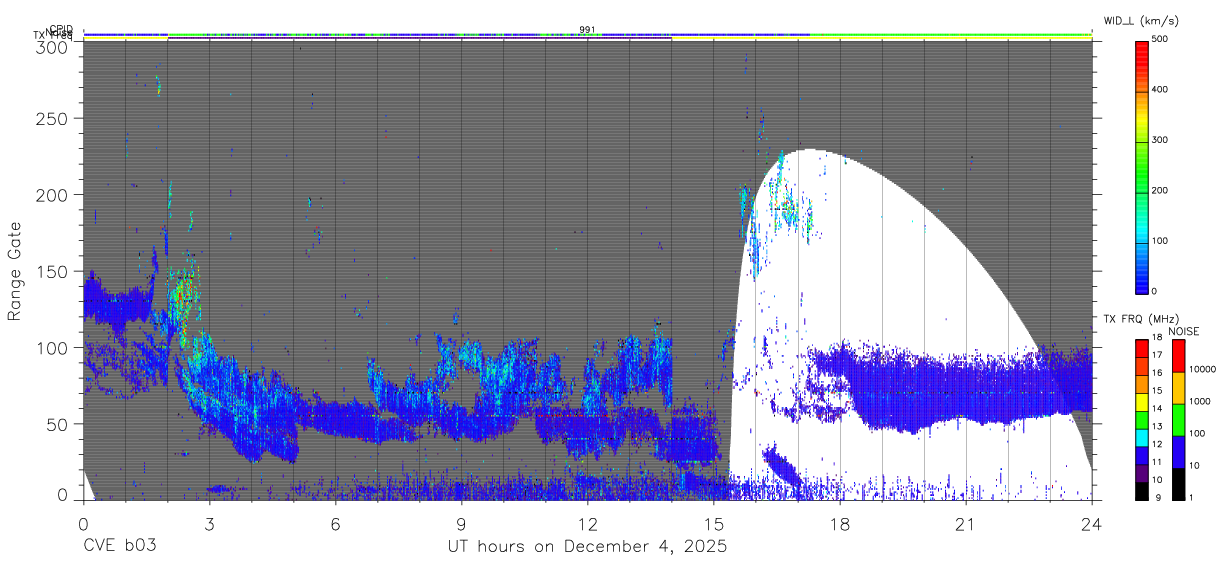Select the orange swatch of the NOISE legend
This screenshot has height=567, width=1228.
coord(1177,387)
